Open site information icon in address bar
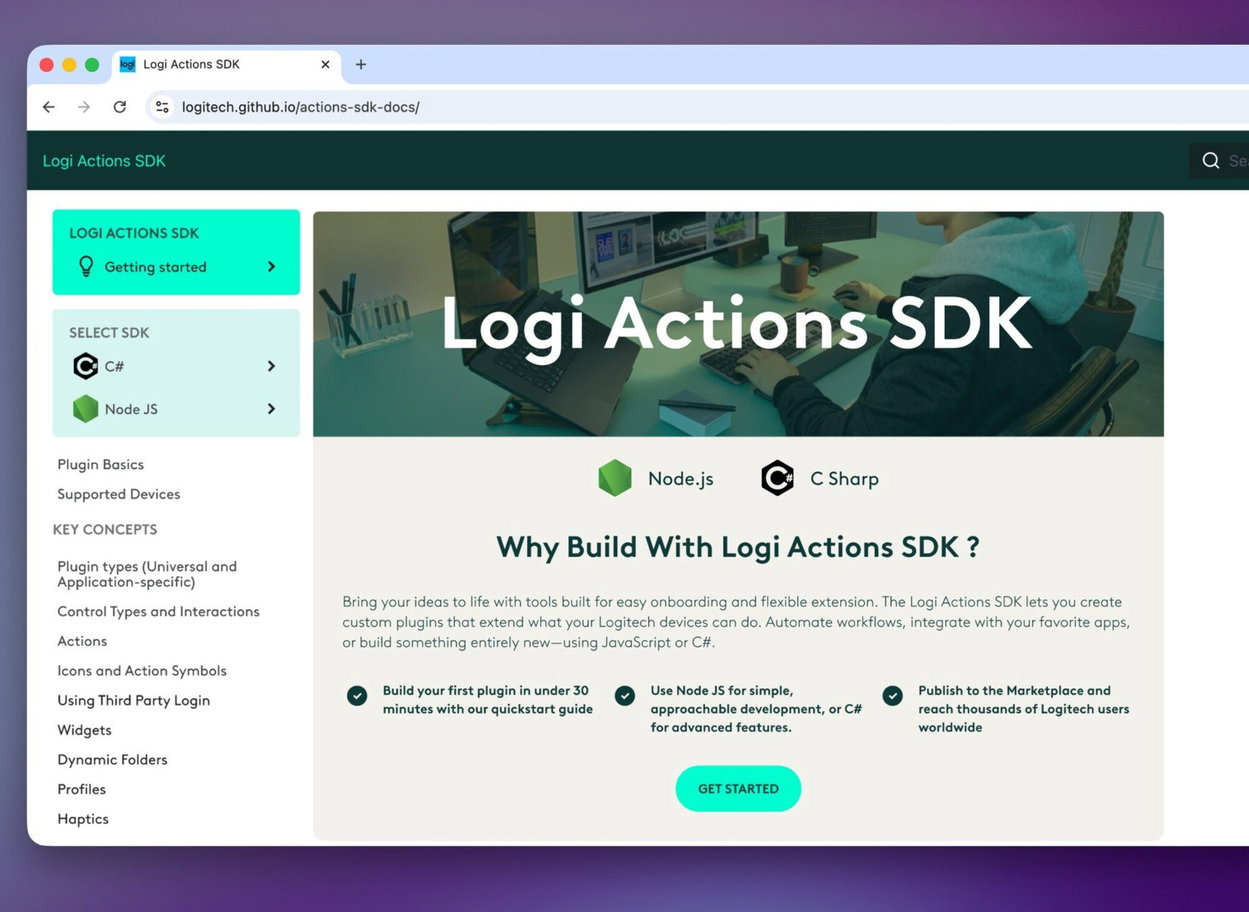The image size is (1249, 912). 162,107
